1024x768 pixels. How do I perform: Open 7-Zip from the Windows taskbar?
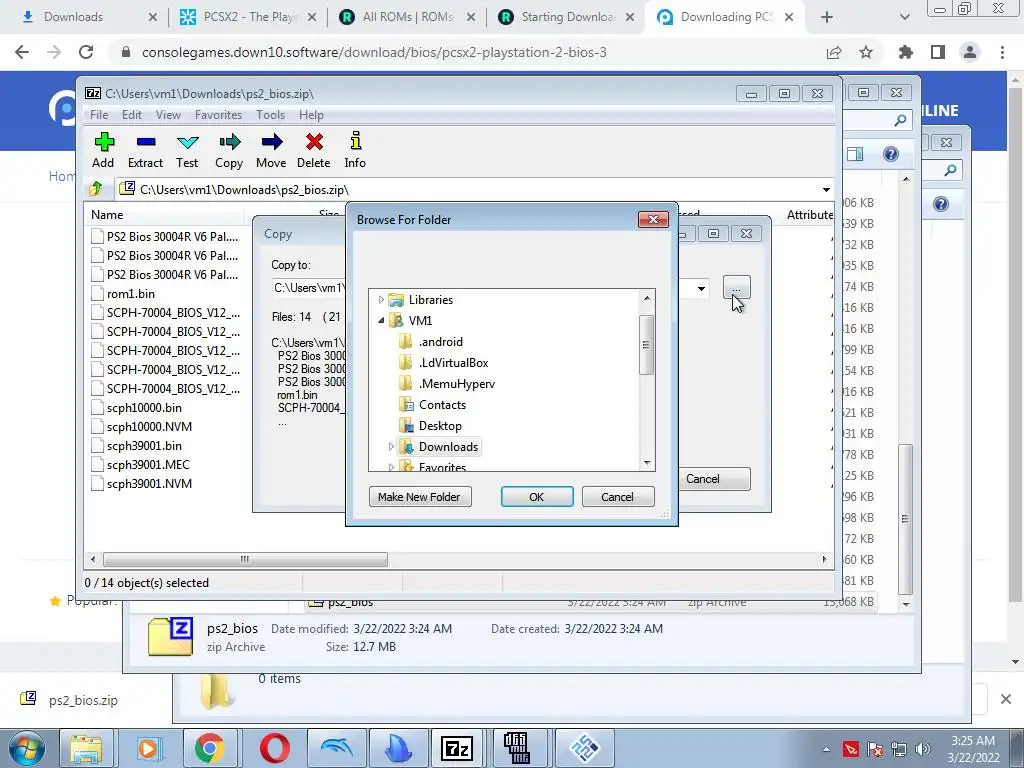pos(456,748)
